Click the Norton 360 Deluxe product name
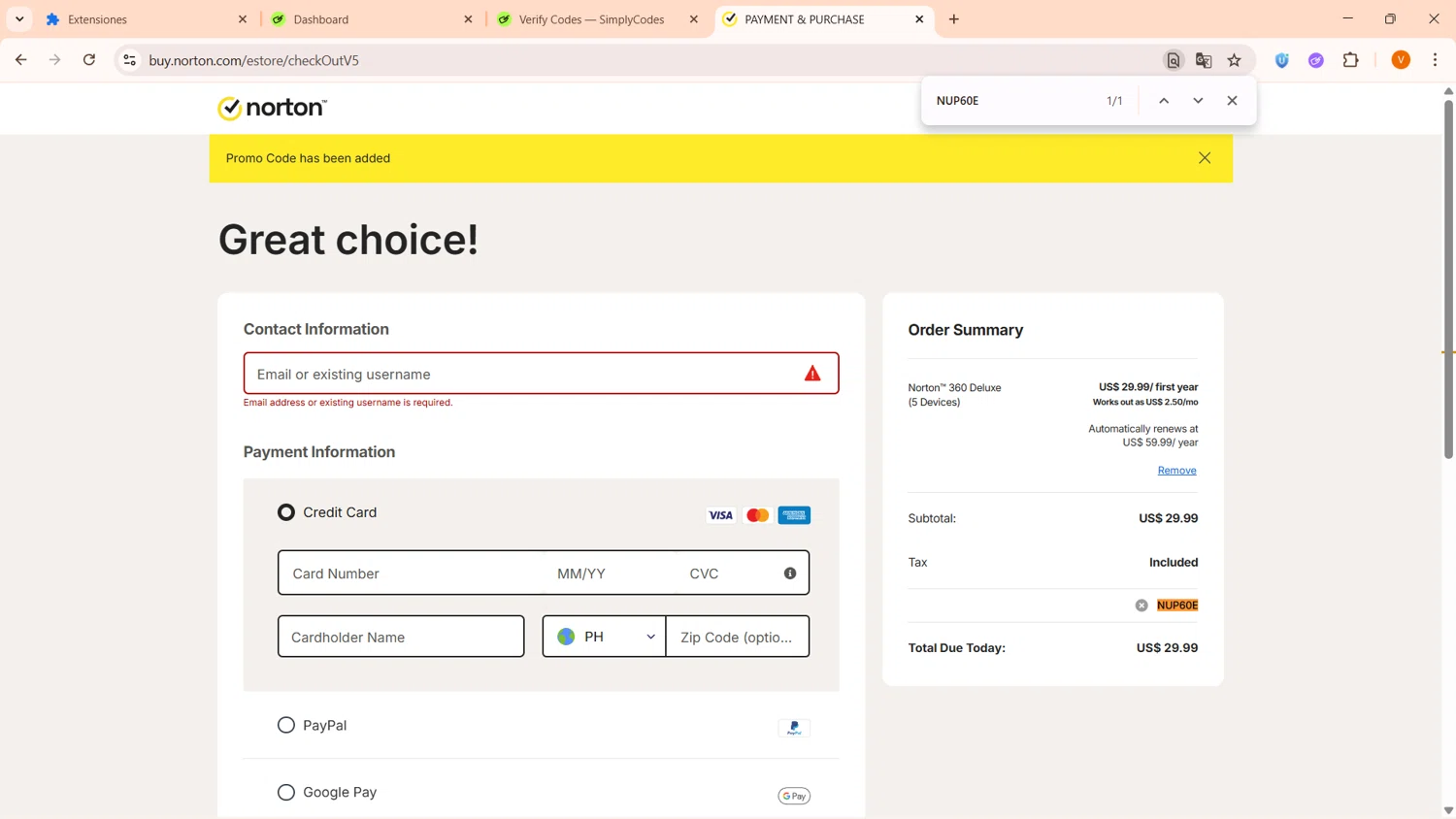This screenshot has height=819, width=1456. pos(954,395)
